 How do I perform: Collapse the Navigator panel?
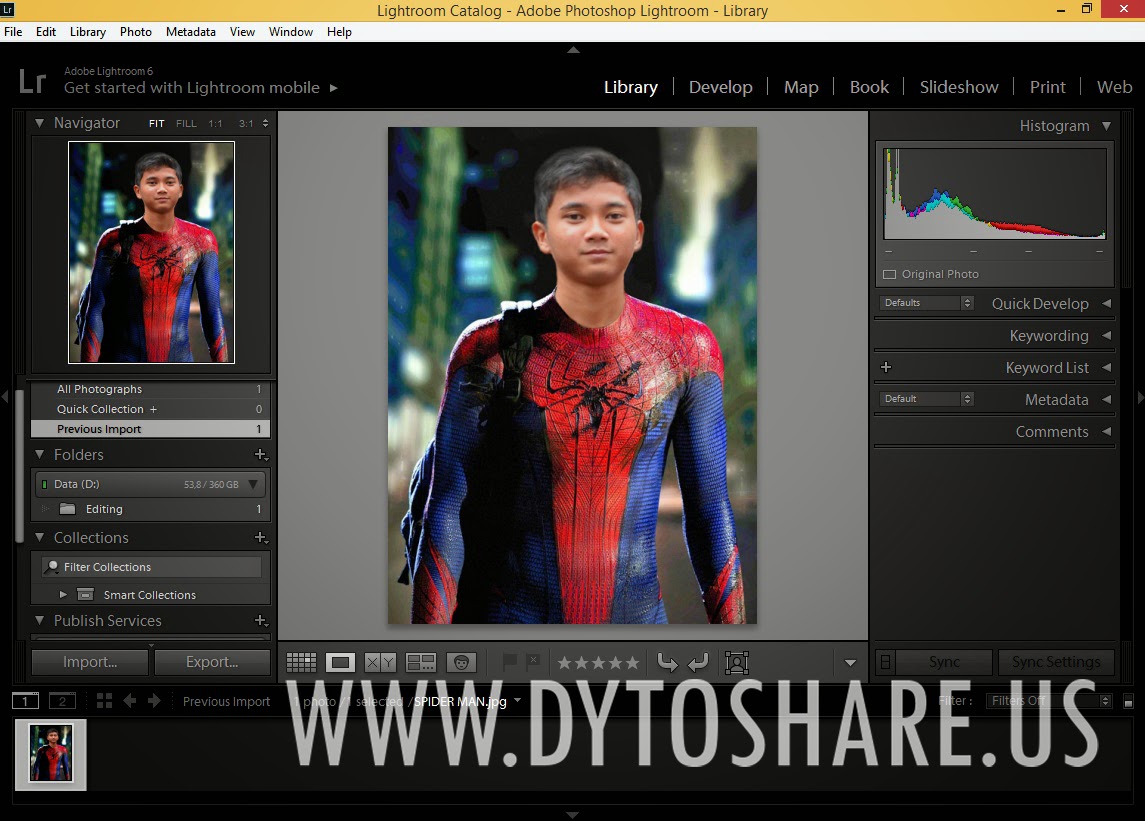pos(39,123)
